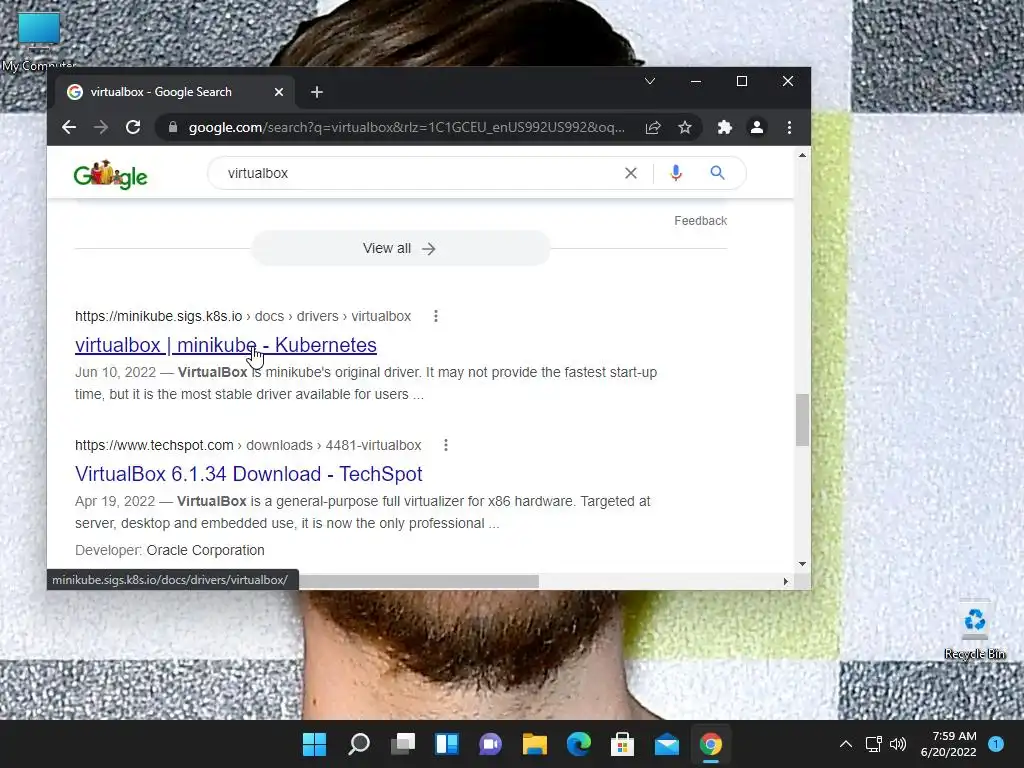The height and width of the screenshot is (768, 1024).
Task: Select the virtualbox - Google Search tab
Action: pos(174,92)
